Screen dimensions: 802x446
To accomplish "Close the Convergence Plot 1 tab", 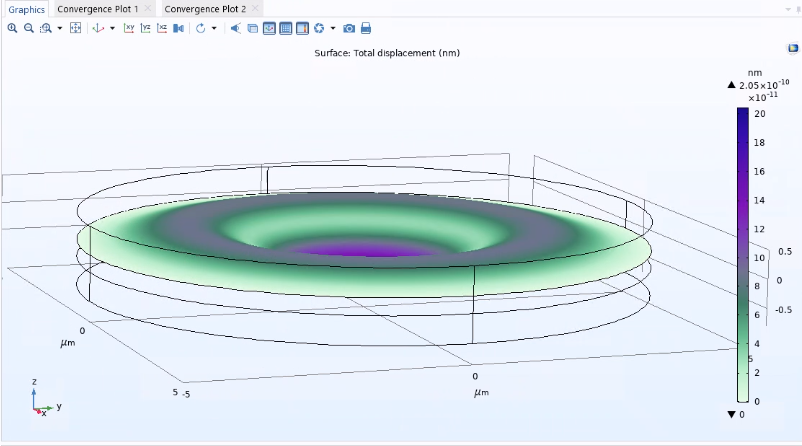I will (148, 8).
